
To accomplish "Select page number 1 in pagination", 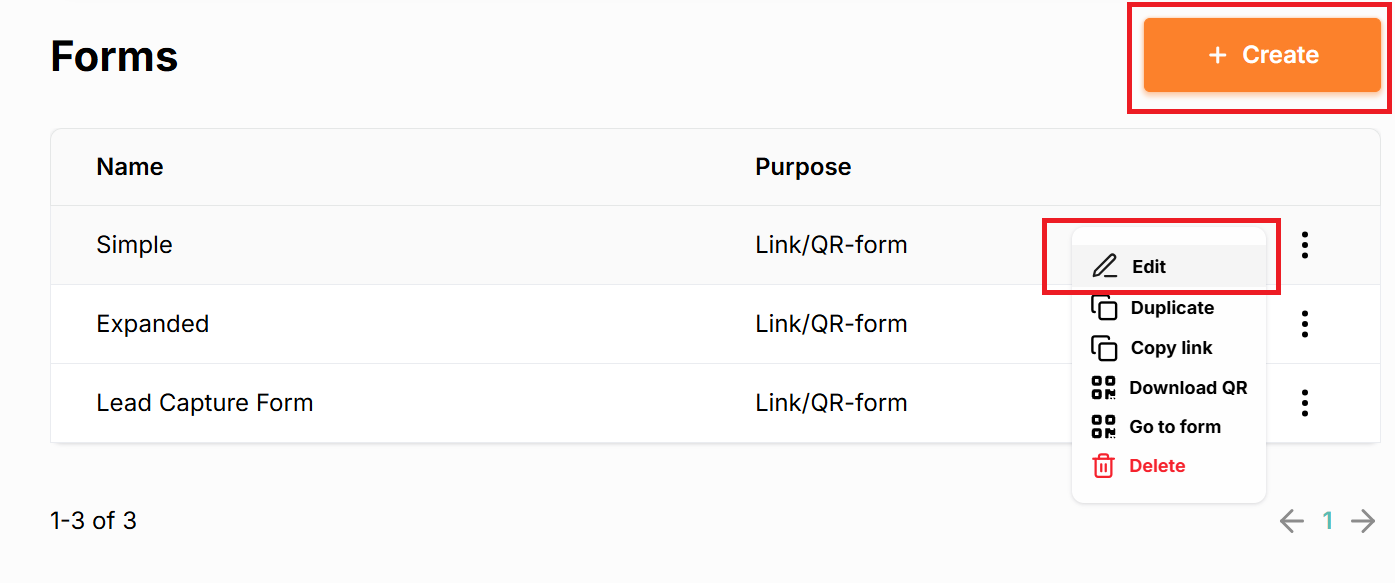I will [x=1328, y=521].
